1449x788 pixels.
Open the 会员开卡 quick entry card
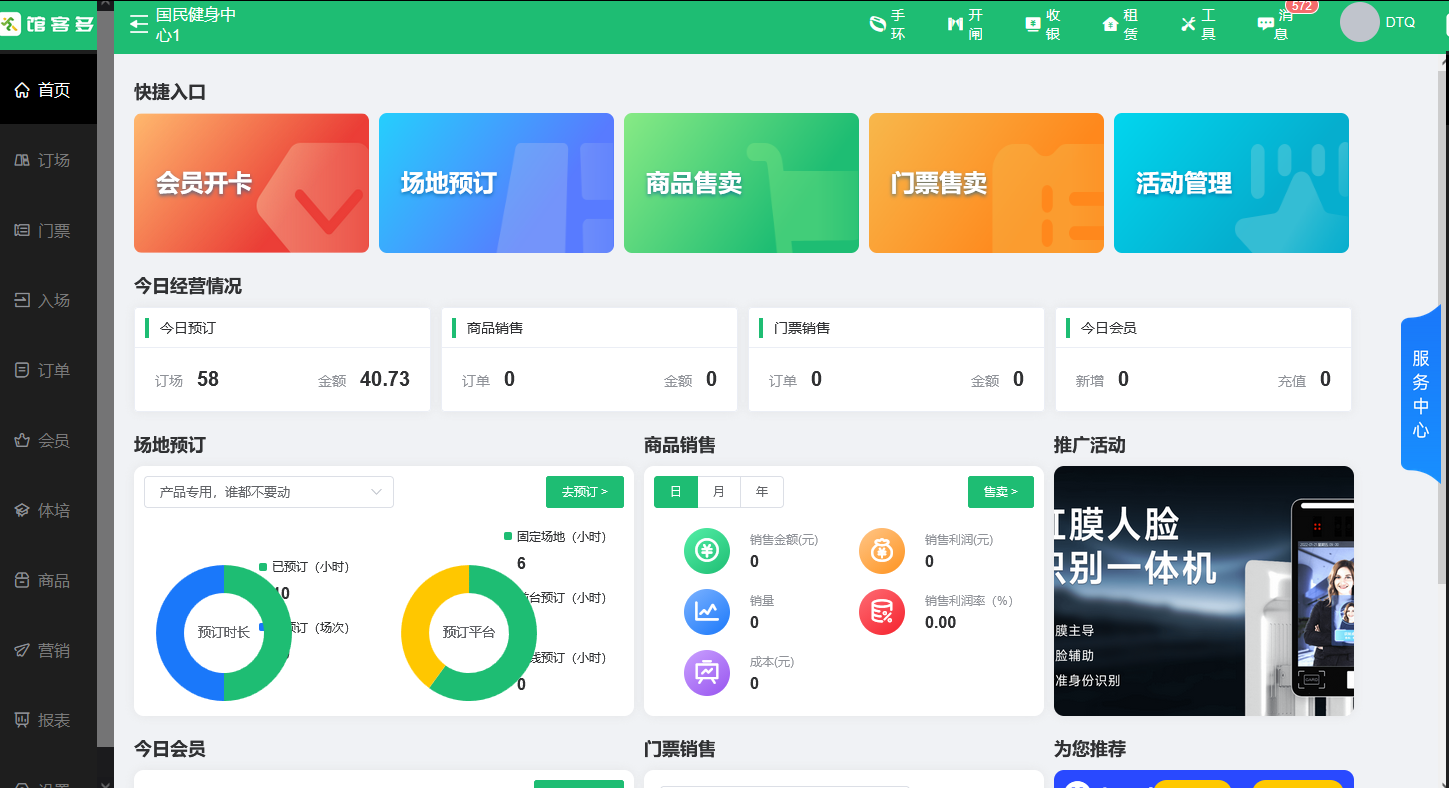coord(251,183)
